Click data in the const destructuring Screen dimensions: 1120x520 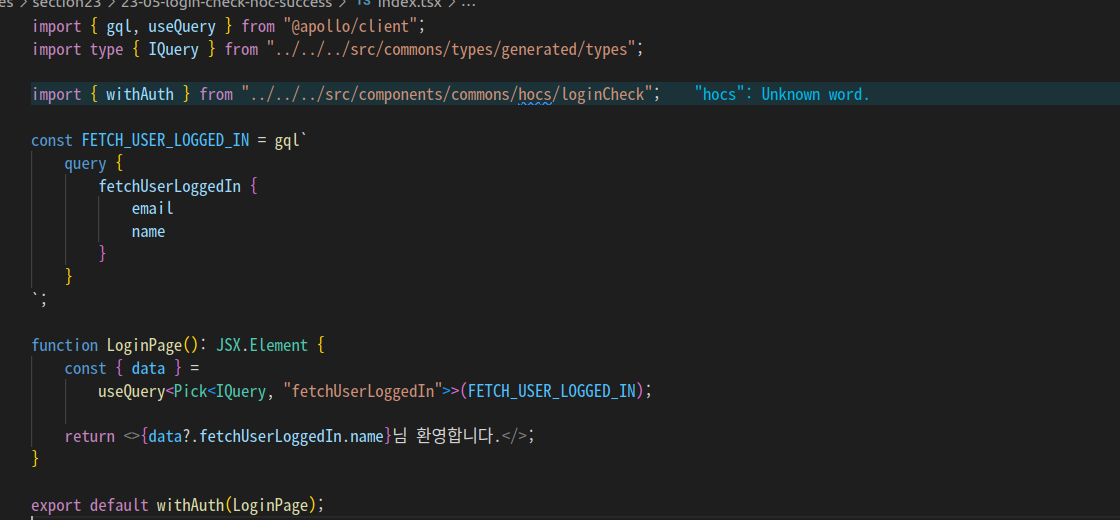pos(148,369)
